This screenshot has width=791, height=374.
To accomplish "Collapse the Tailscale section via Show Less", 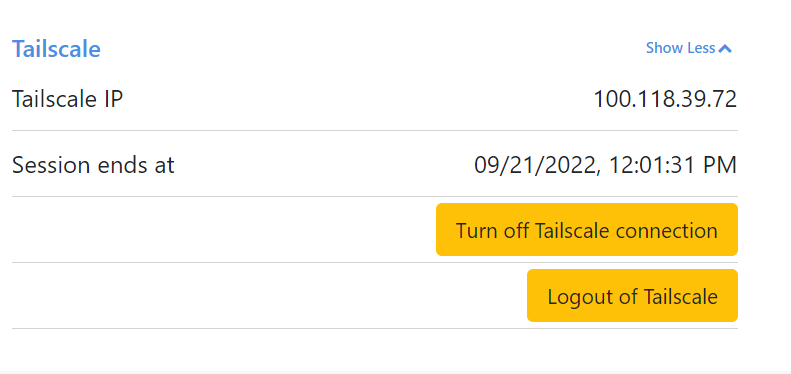I will point(689,48).
